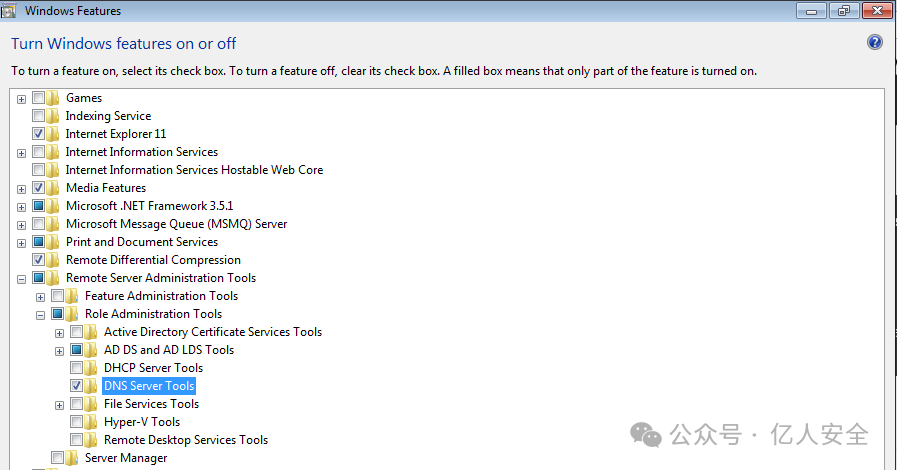Collapse the Role Administration Tools node
This screenshot has height=470, width=897.
[40, 315]
